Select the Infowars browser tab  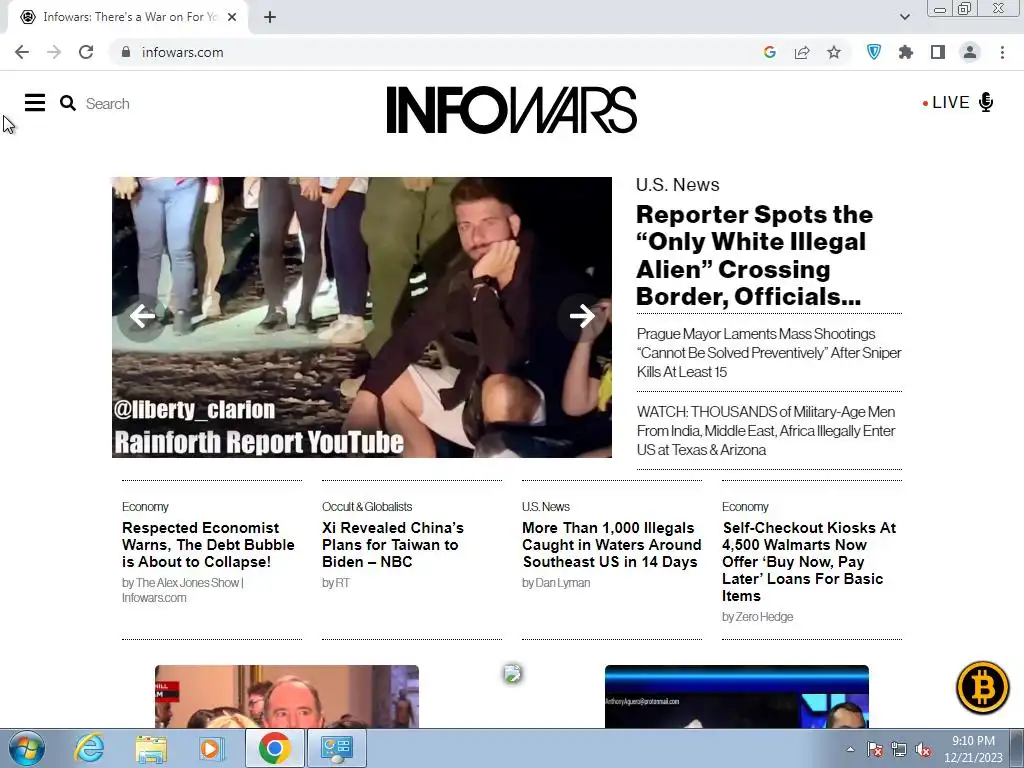pyautogui.click(x=128, y=17)
